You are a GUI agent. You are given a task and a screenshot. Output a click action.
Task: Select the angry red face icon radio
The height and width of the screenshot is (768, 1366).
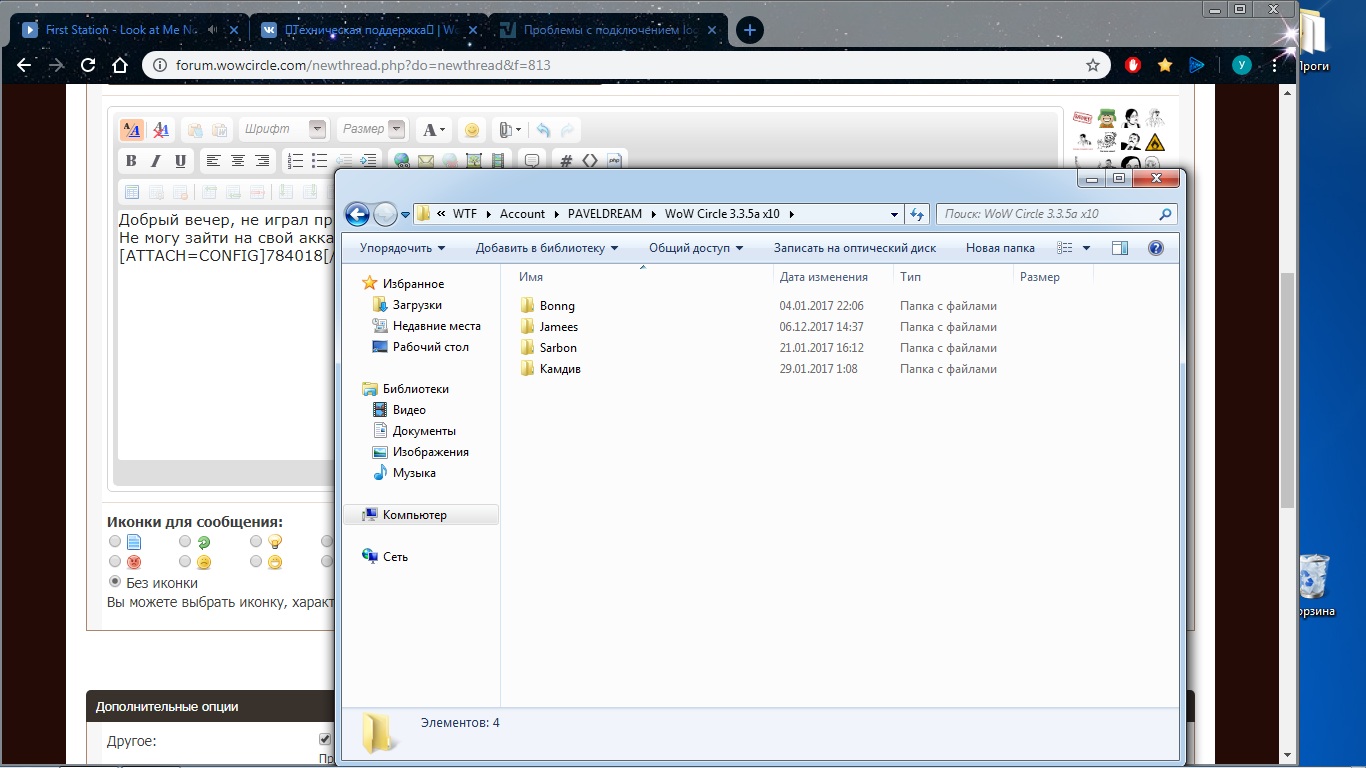coord(115,562)
